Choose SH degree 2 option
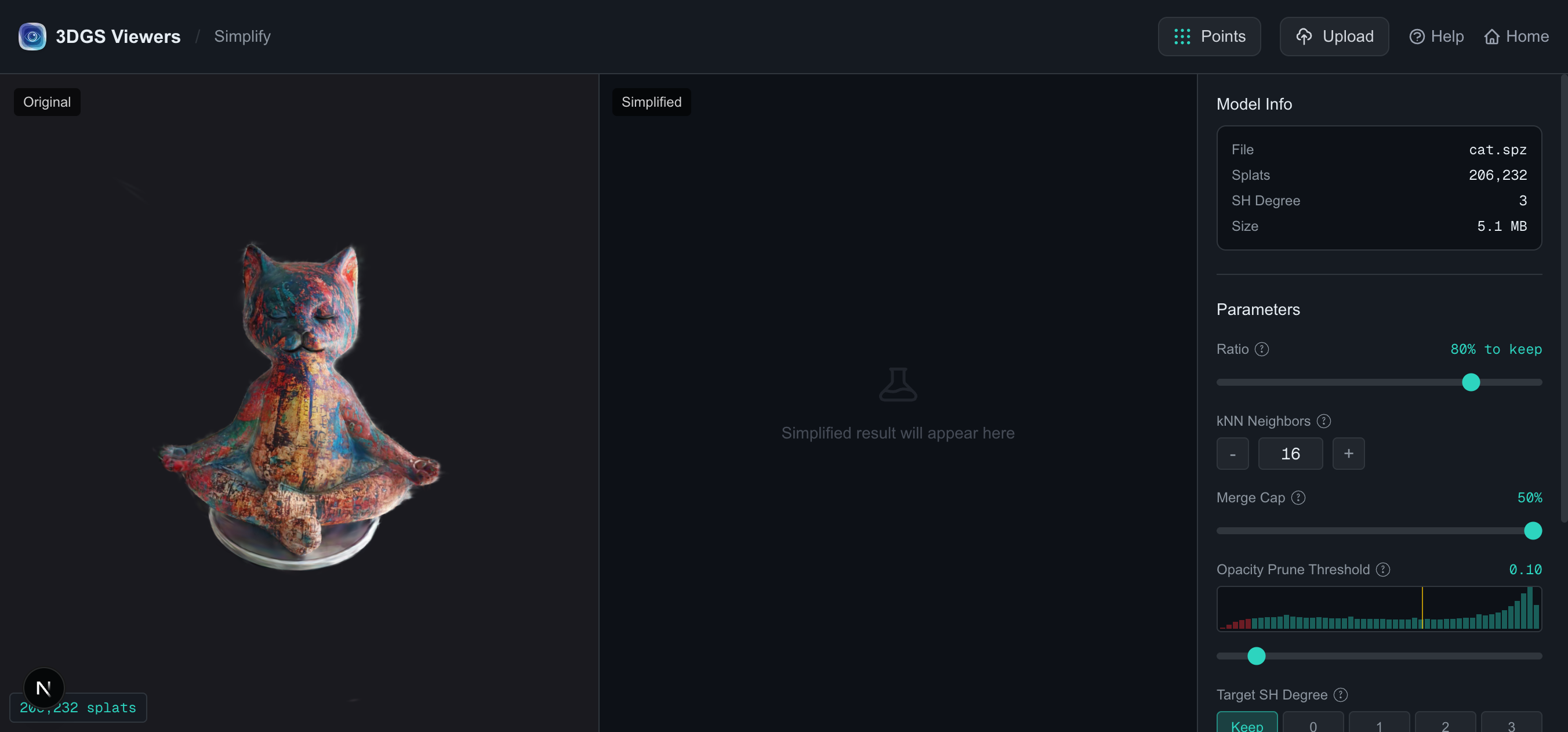The height and width of the screenshot is (732, 1568). pos(1445,722)
